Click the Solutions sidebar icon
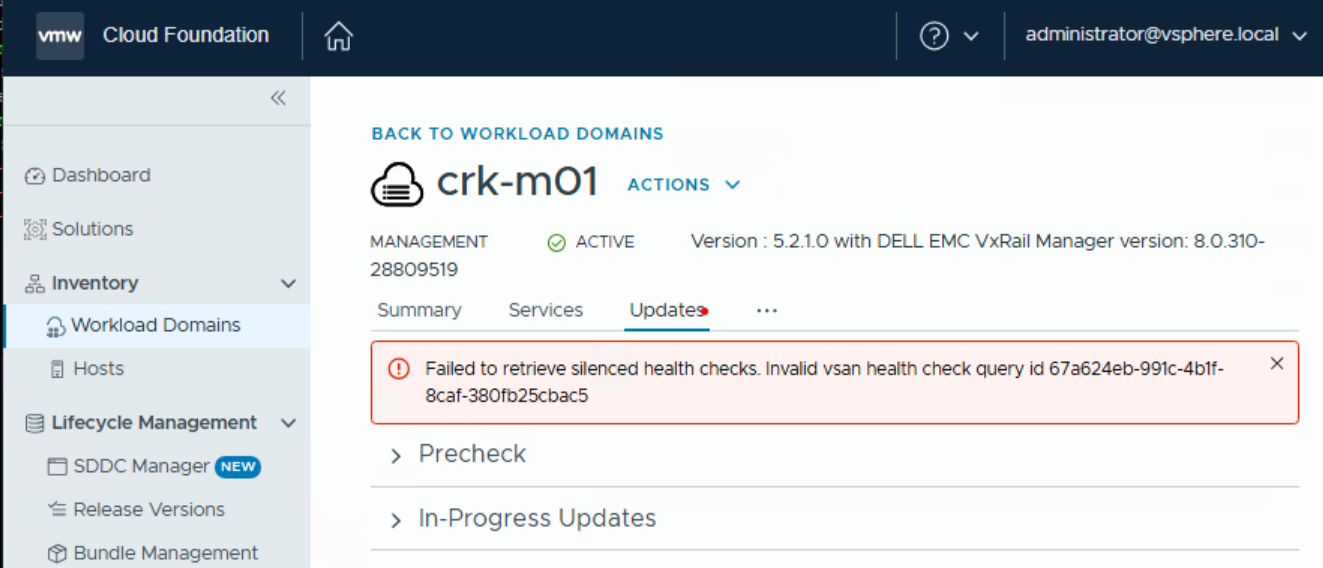The width and height of the screenshot is (1323, 568). [35, 230]
